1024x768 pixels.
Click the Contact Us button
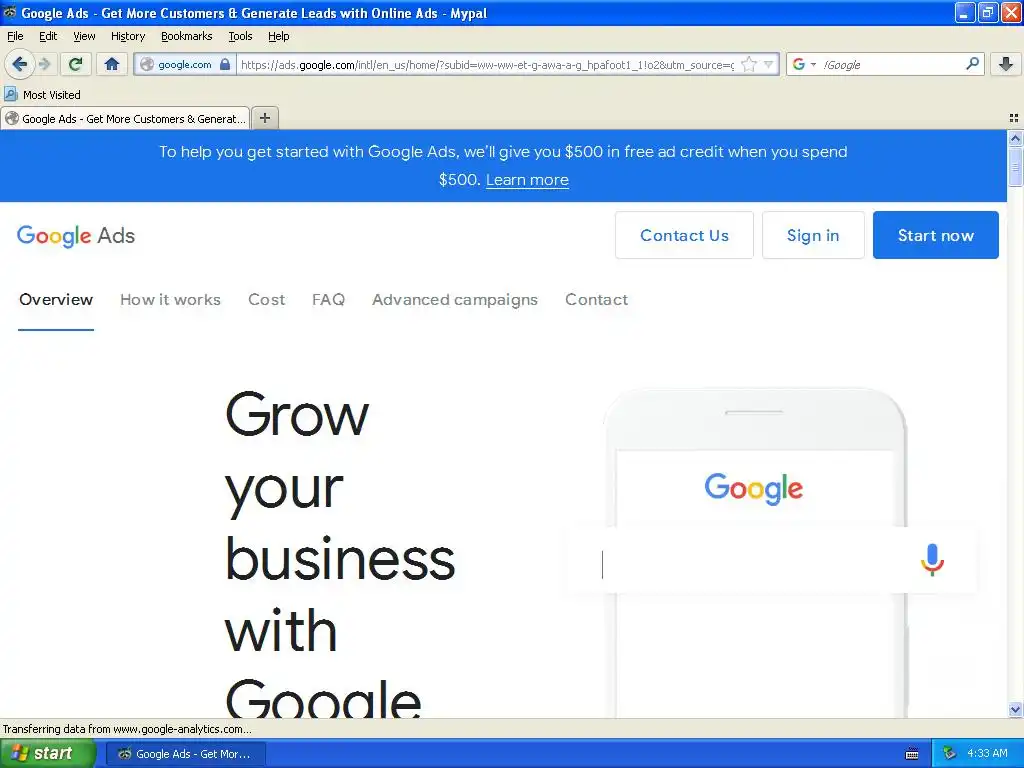coord(684,235)
